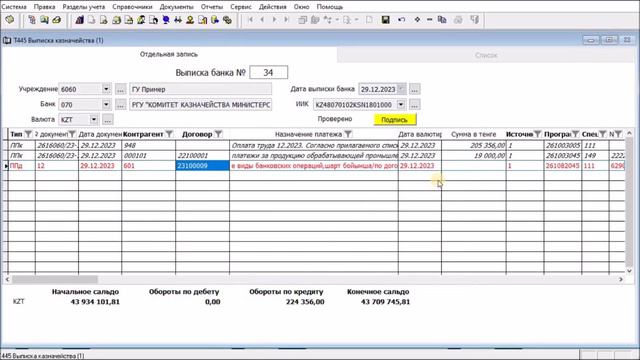Click ellipsis button next to ИИК

tap(415, 104)
